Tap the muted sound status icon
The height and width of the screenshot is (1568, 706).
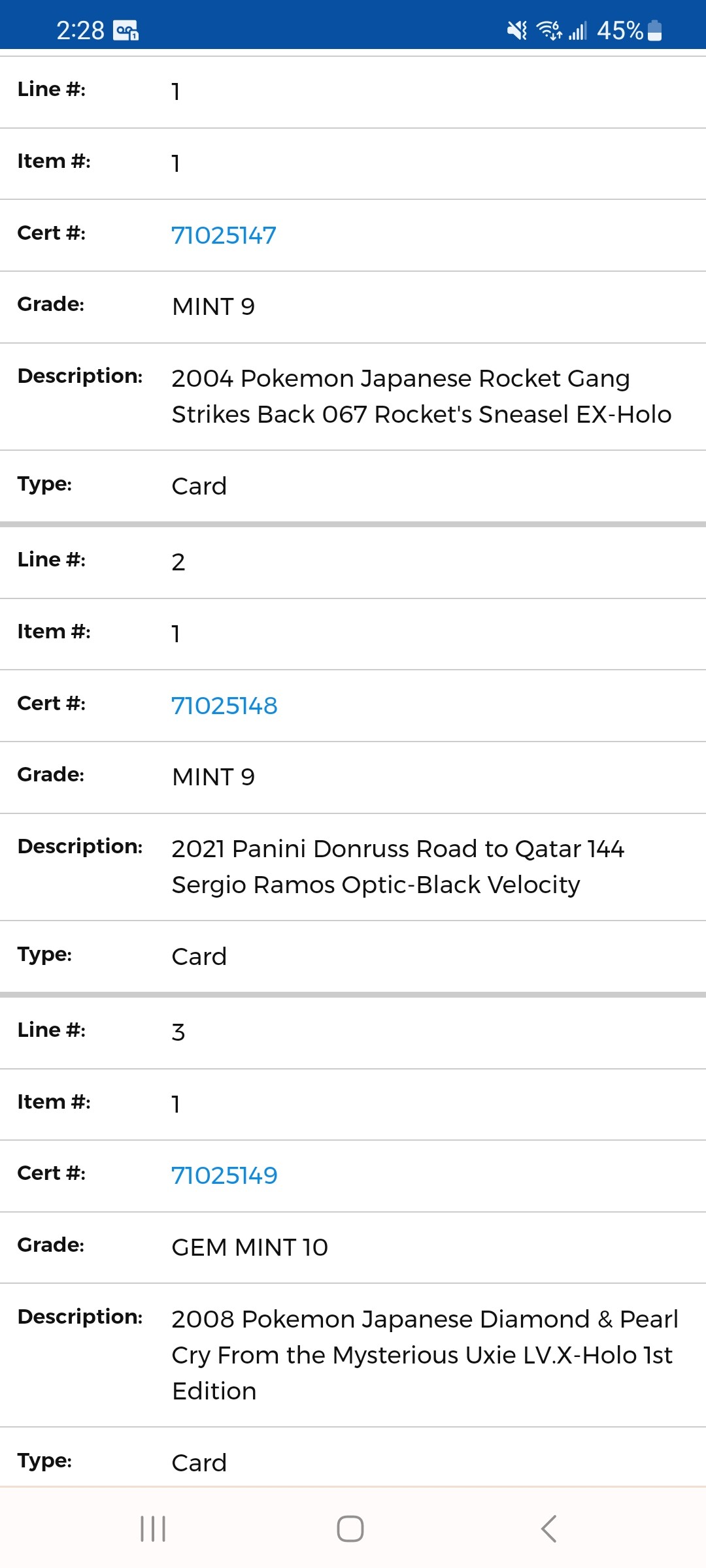(x=517, y=30)
